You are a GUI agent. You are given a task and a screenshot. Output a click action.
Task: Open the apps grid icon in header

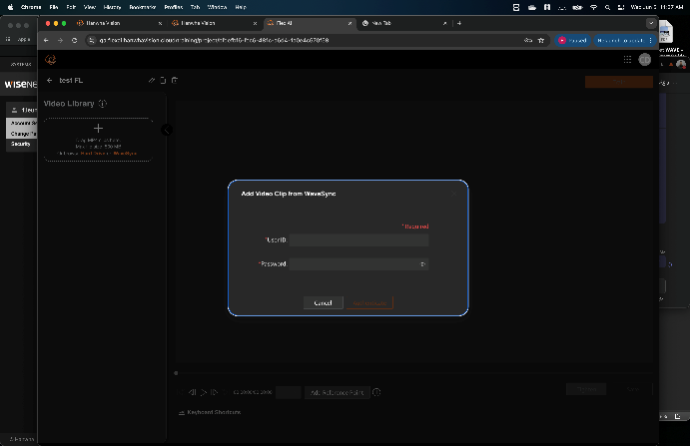pyautogui.click(x=627, y=60)
